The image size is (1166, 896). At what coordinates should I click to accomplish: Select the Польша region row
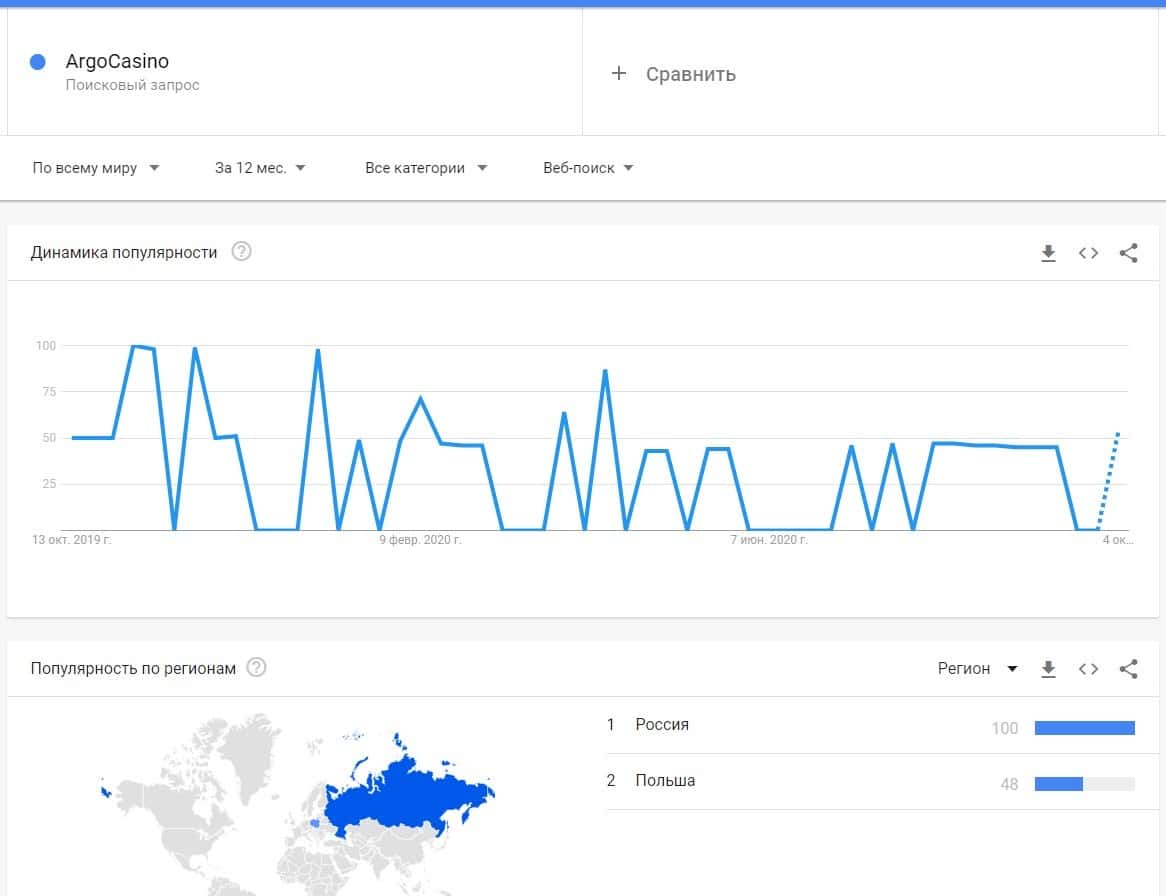[665, 781]
